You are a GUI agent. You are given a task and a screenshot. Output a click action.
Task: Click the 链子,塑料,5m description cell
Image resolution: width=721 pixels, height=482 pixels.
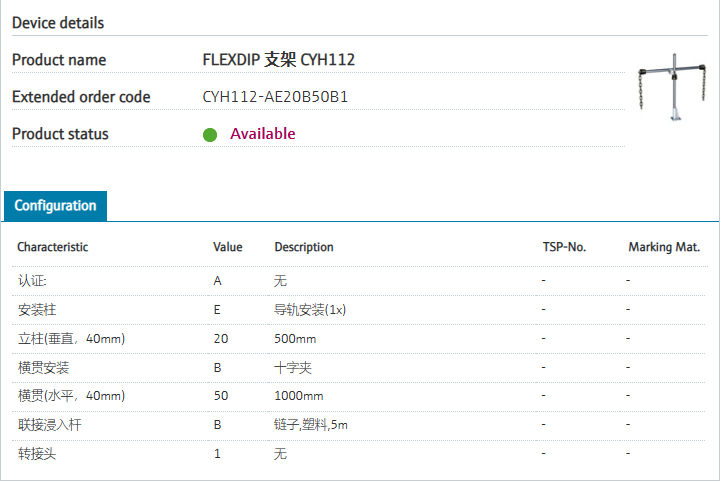point(311,426)
